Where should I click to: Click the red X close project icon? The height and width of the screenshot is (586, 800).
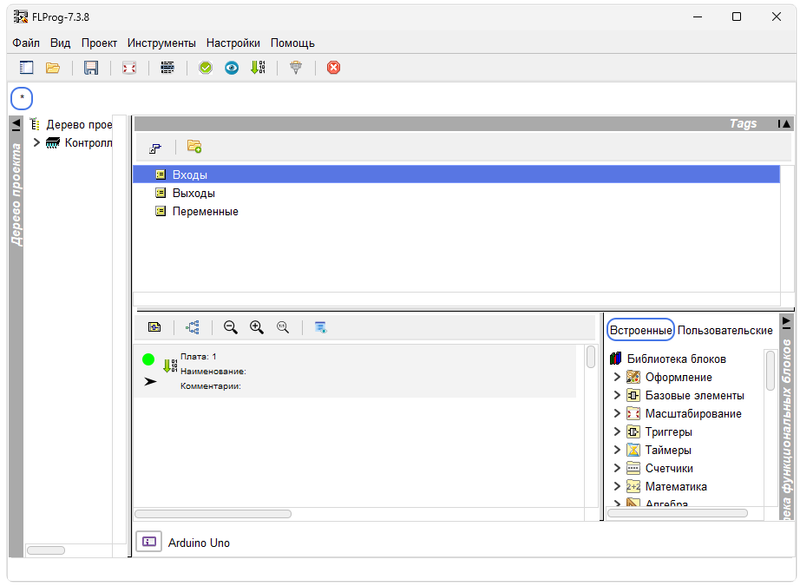point(334,68)
